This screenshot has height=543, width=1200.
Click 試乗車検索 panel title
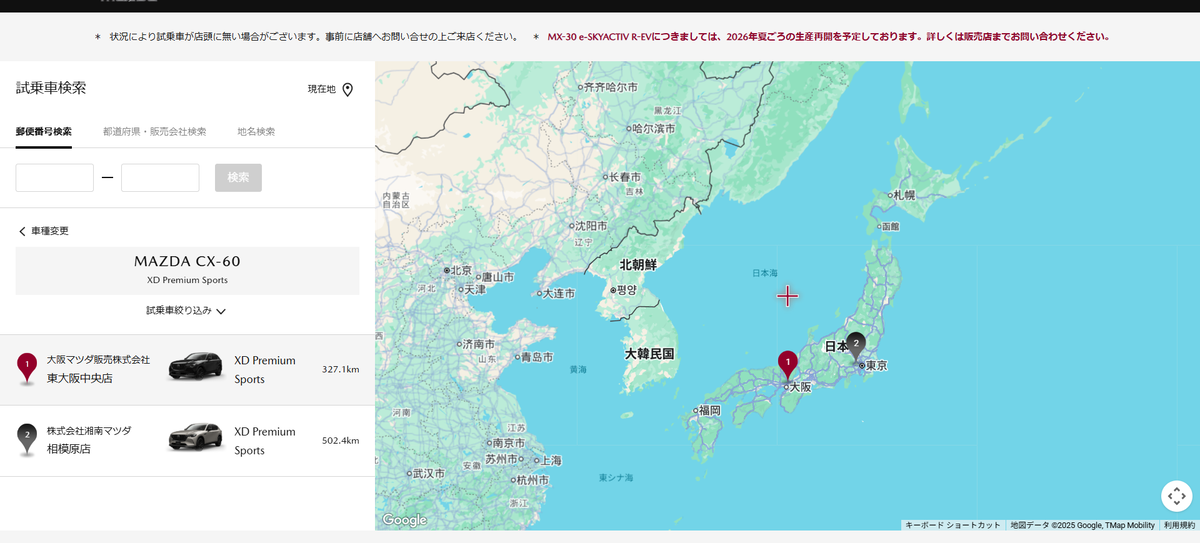(x=51, y=88)
